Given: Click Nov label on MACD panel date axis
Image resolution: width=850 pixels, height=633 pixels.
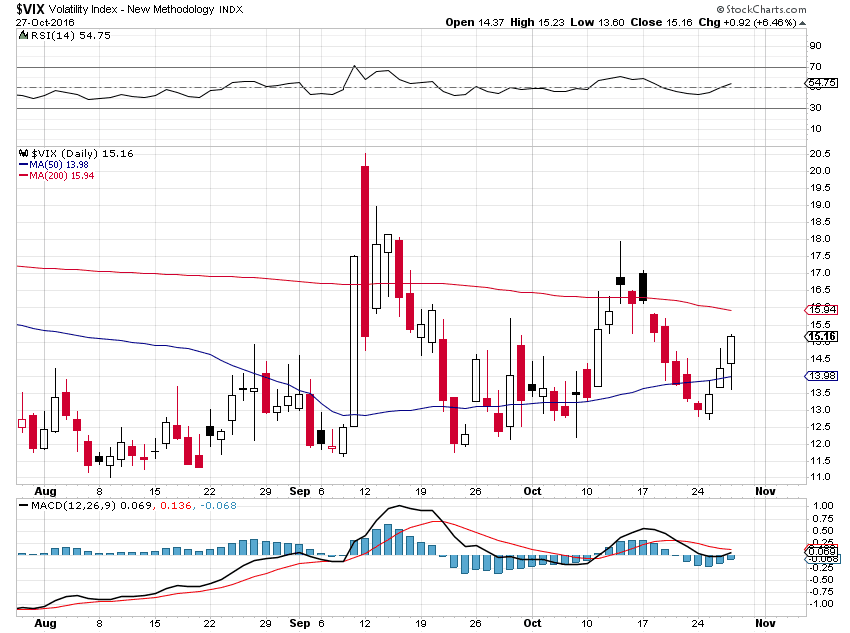Looking at the screenshot, I should pos(765,623).
